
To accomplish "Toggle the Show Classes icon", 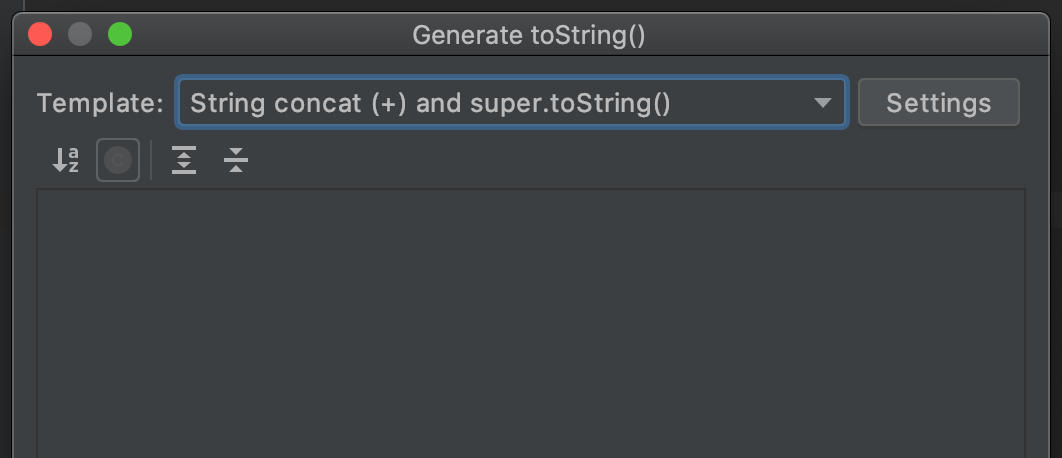I will click(118, 160).
